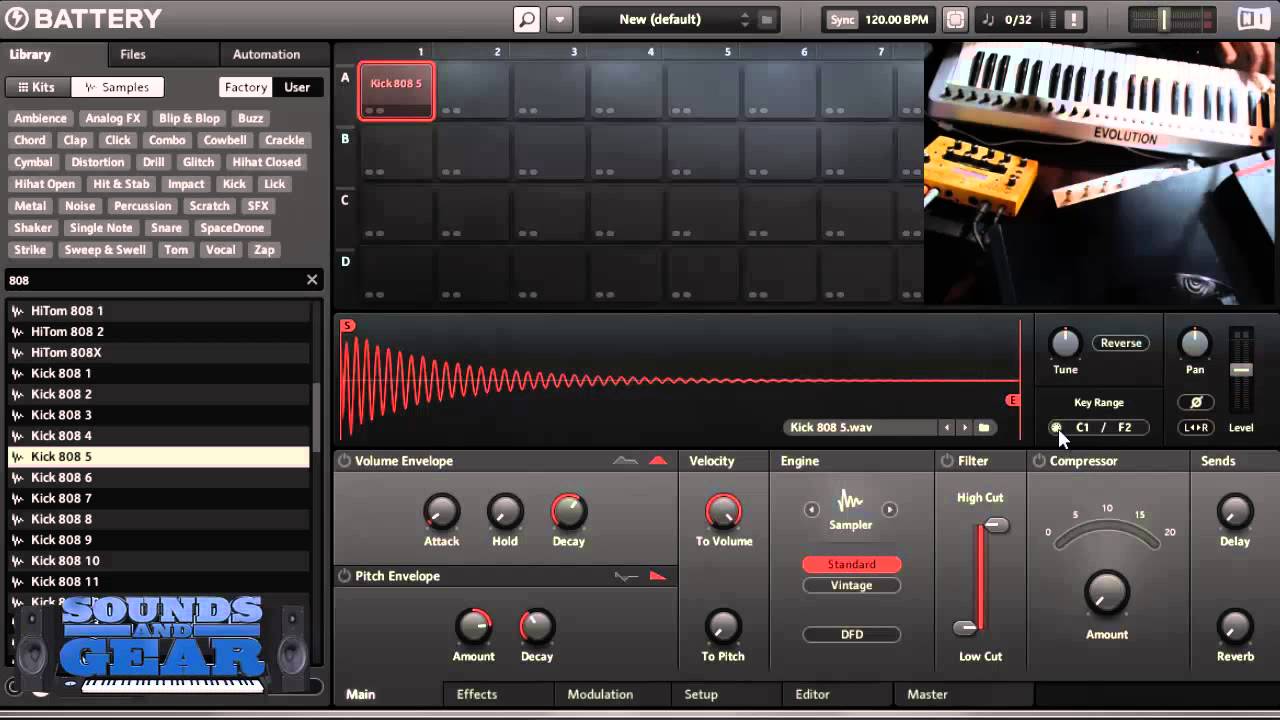This screenshot has height=720, width=1280.
Task: Select the Factory content button
Action: [x=246, y=87]
